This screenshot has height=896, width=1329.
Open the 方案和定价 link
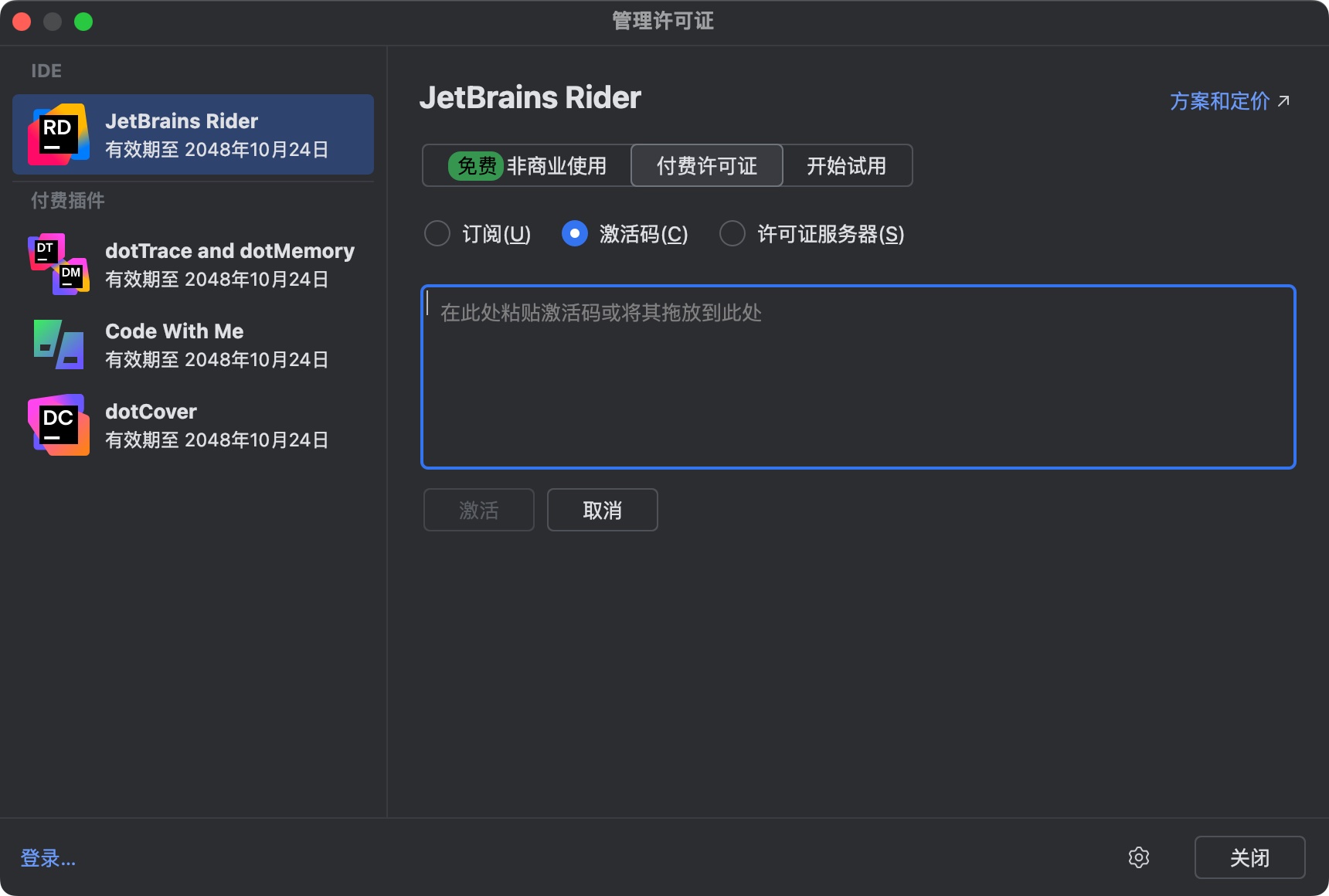click(1220, 101)
